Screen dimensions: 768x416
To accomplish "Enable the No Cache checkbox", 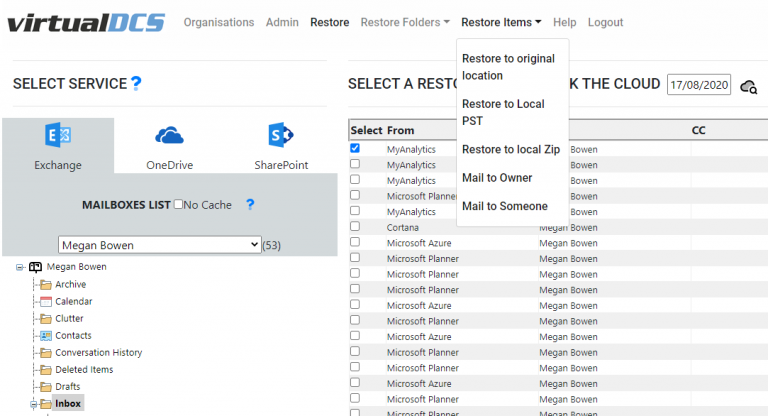I will (x=178, y=204).
